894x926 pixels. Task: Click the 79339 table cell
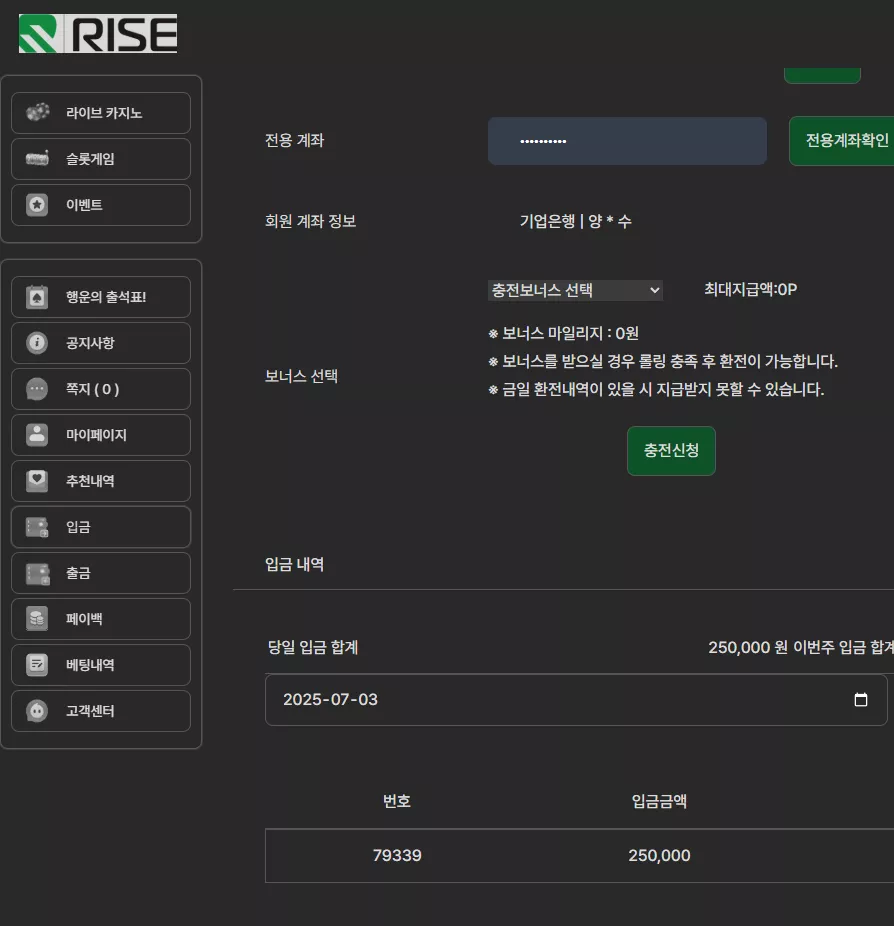397,855
